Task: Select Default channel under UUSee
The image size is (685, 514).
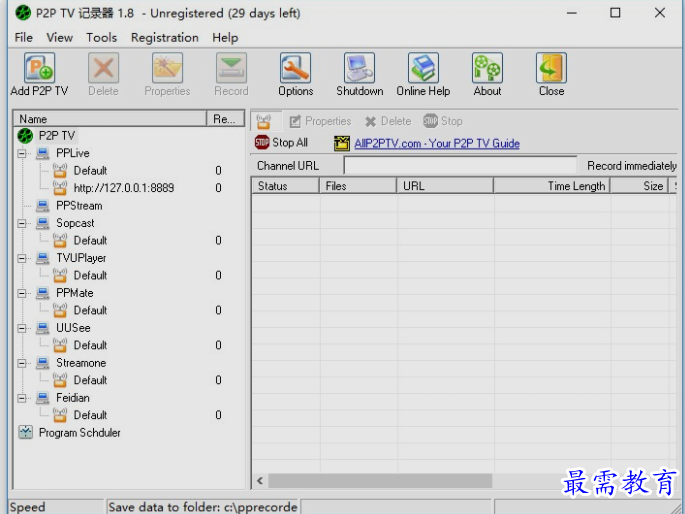Action: (90, 345)
